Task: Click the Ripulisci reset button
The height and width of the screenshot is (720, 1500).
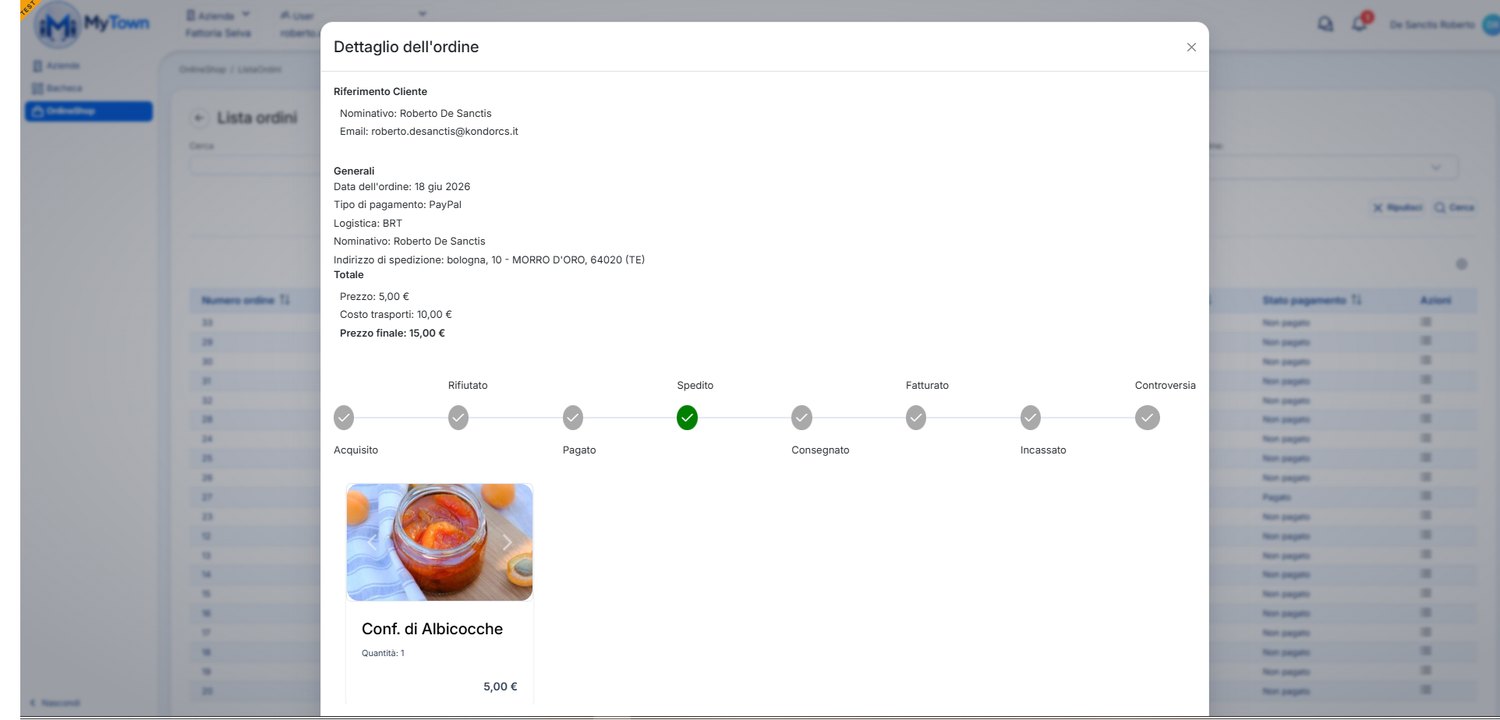Action: (1397, 208)
